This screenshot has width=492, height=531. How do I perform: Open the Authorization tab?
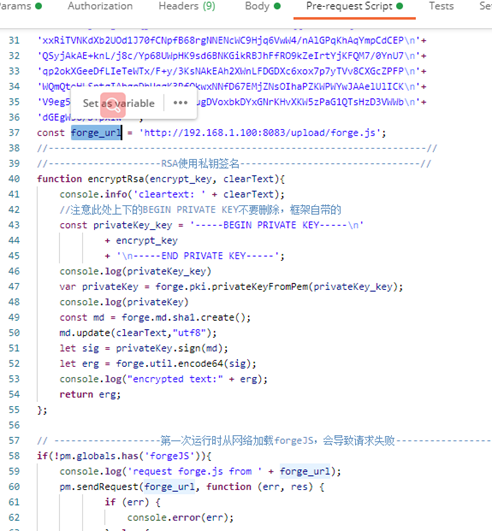[100, 6]
